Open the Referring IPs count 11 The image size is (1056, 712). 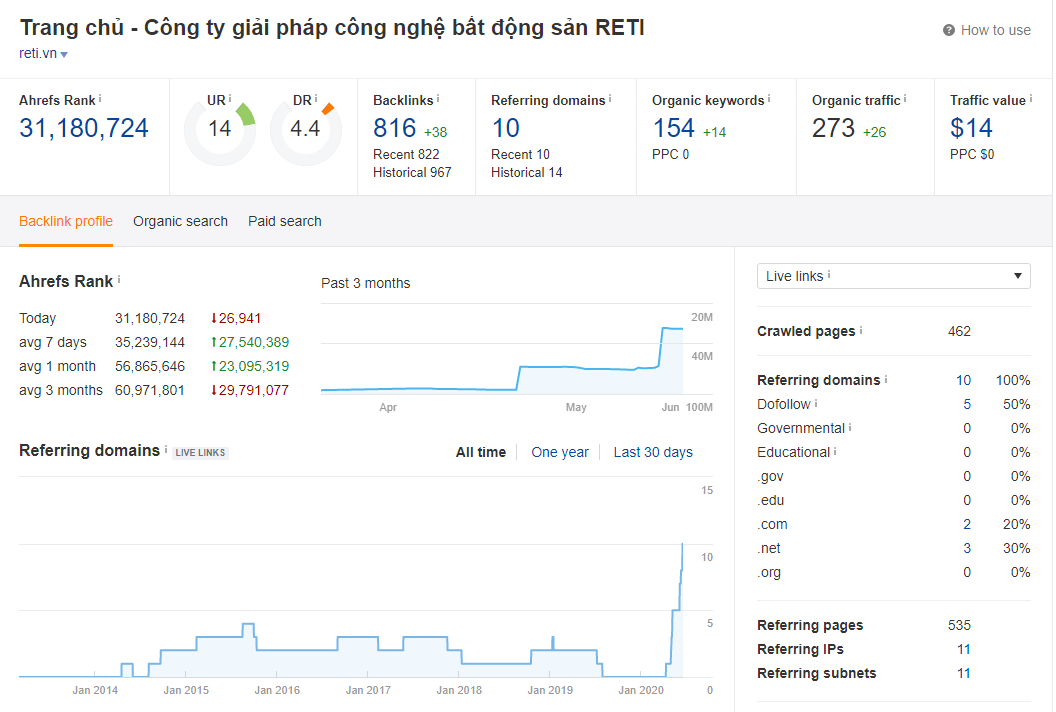click(964, 649)
